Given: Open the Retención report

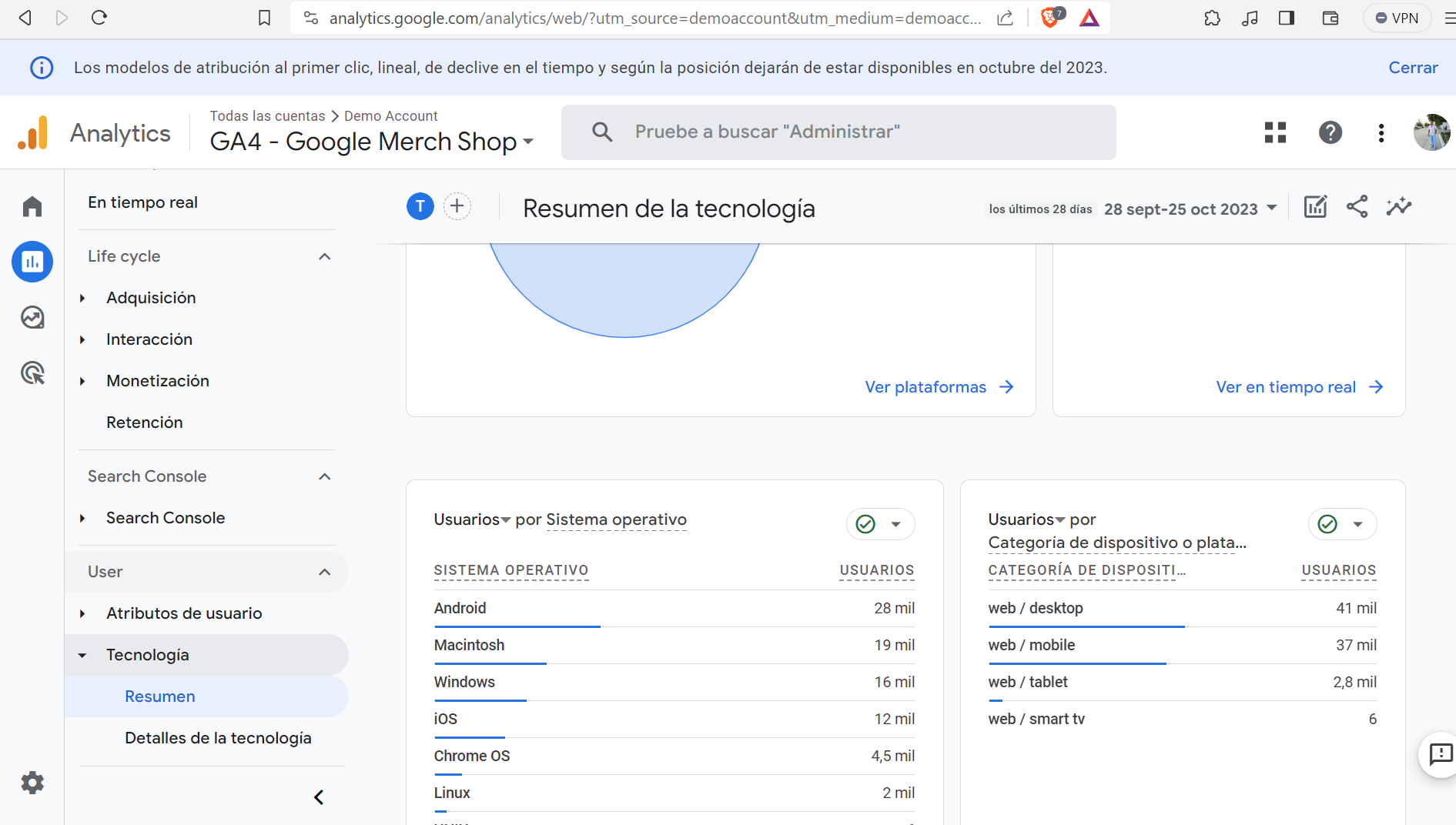Looking at the screenshot, I should point(145,423).
